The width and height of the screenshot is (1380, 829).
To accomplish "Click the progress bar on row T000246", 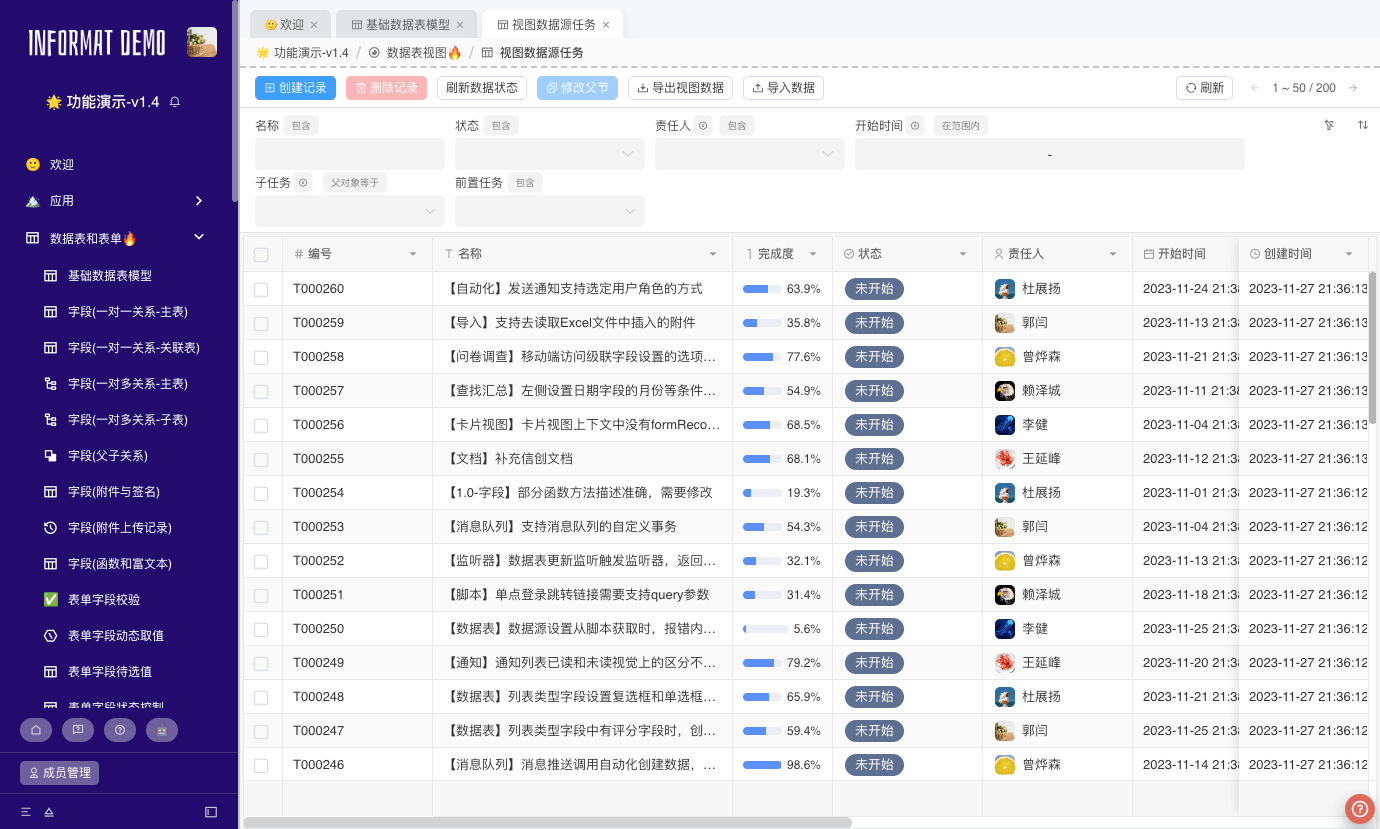I will 762,764.
